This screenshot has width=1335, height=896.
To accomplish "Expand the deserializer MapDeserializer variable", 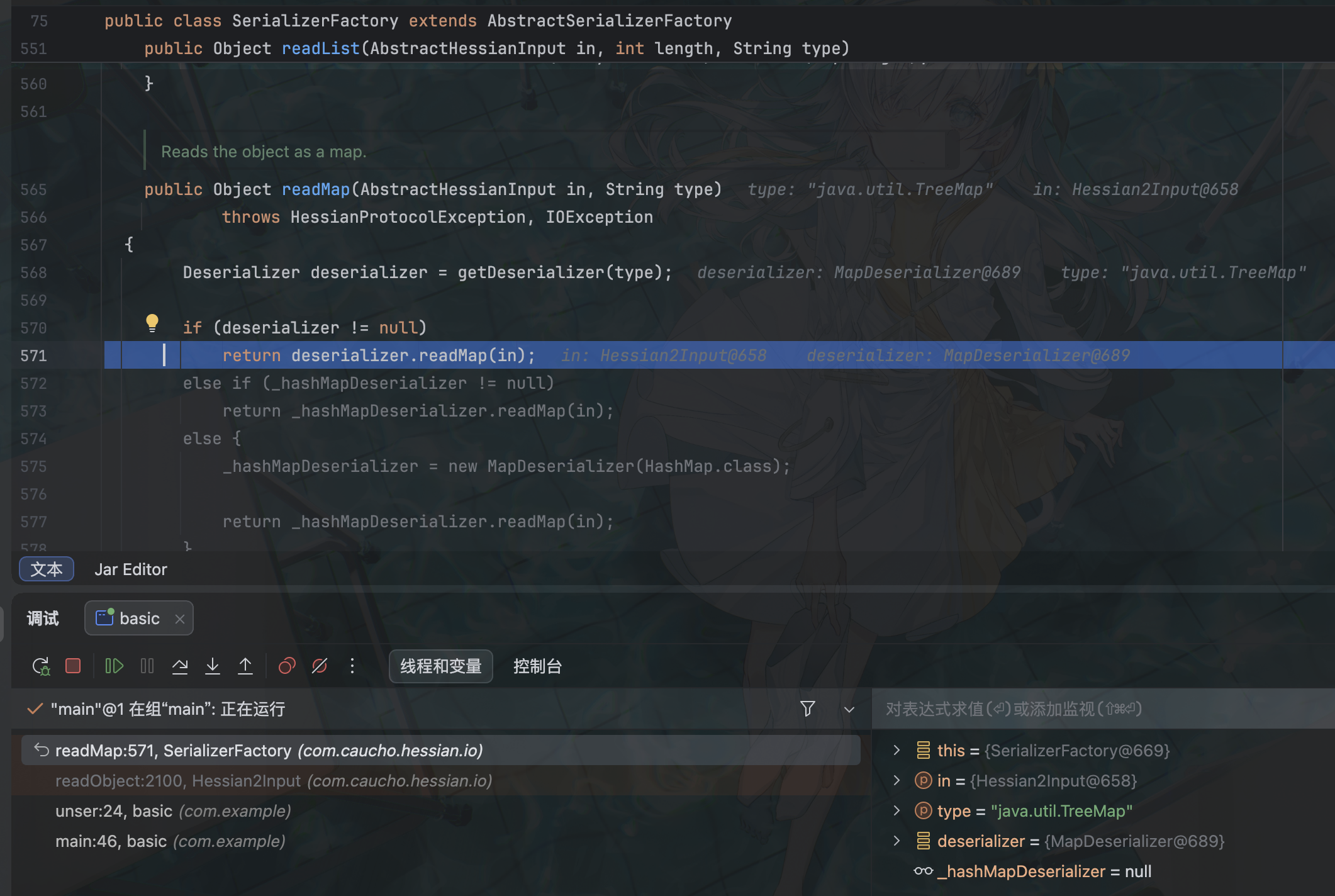I will click(897, 841).
